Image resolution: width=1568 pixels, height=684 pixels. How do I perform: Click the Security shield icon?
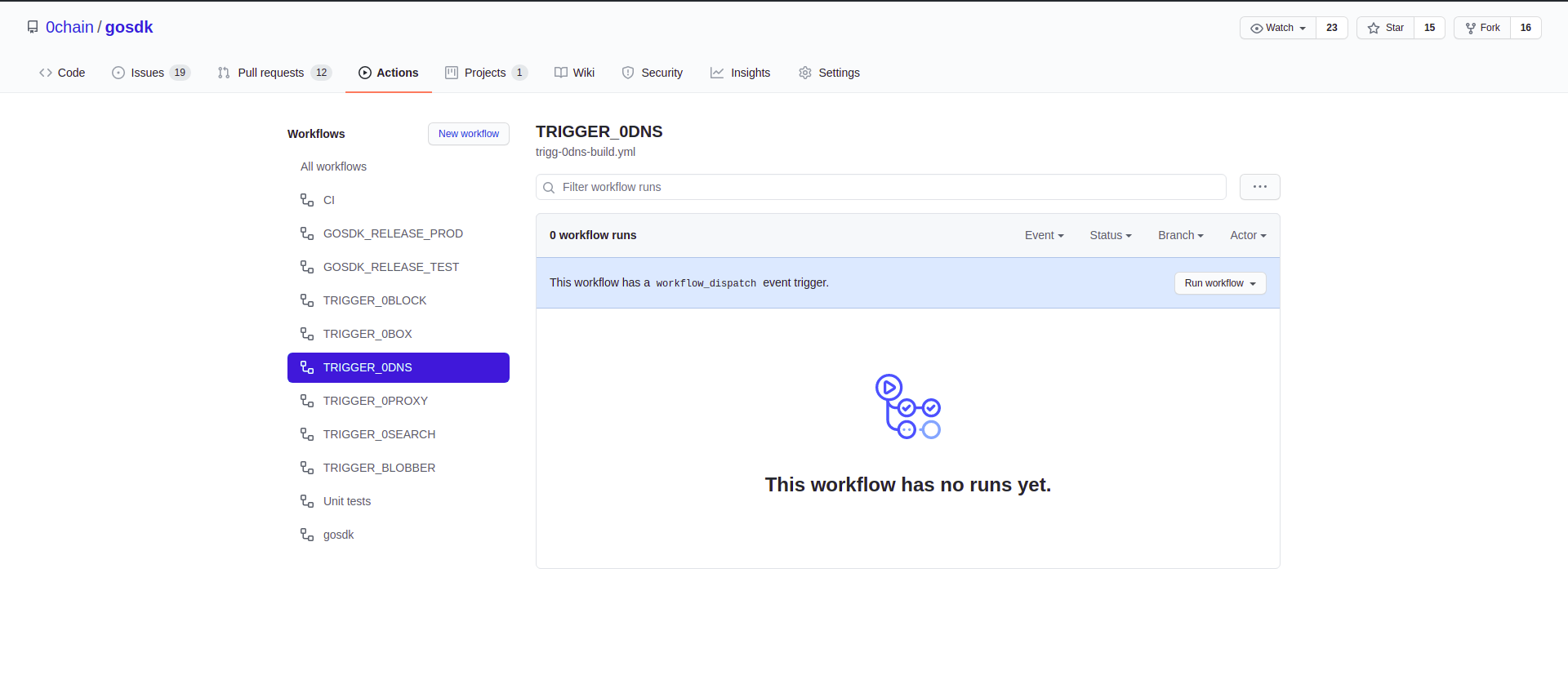pyautogui.click(x=628, y=73)
